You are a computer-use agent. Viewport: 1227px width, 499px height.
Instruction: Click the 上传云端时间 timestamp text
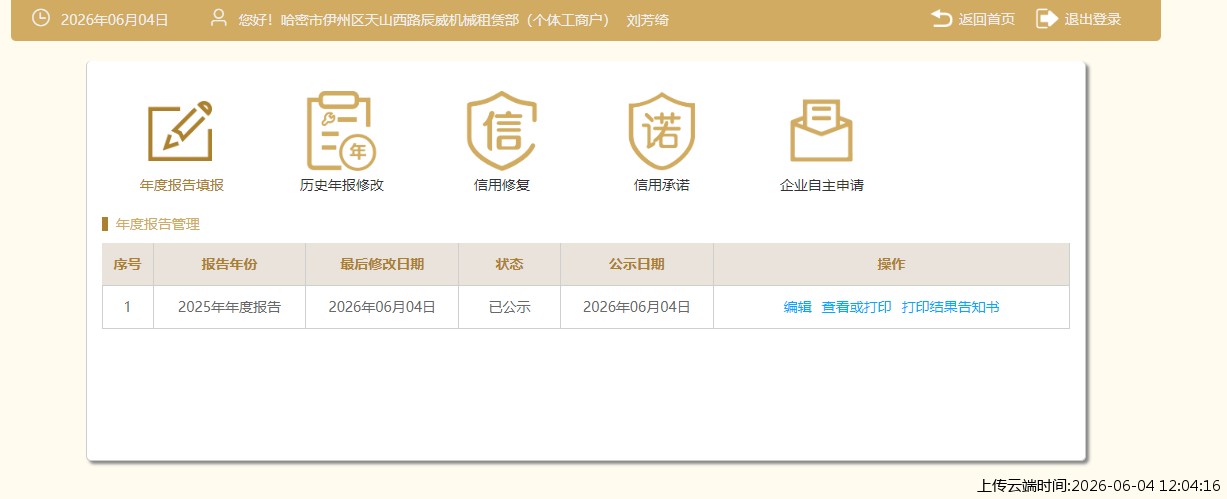[x=1099, y=486]
